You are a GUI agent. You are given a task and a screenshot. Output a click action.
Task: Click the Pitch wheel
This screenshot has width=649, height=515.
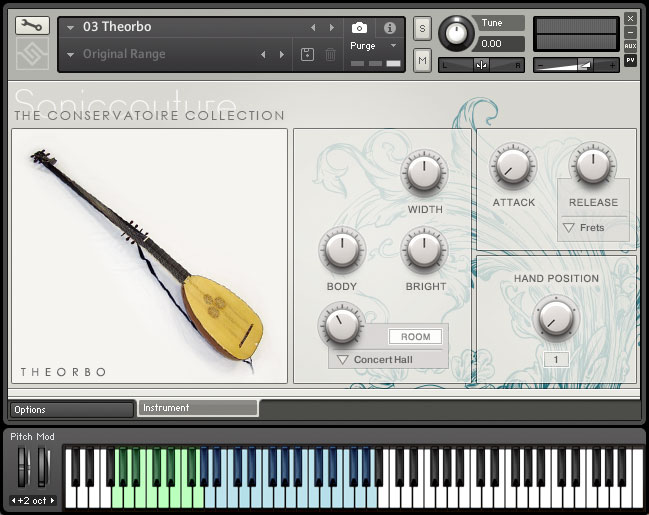[x=23, y=467]
